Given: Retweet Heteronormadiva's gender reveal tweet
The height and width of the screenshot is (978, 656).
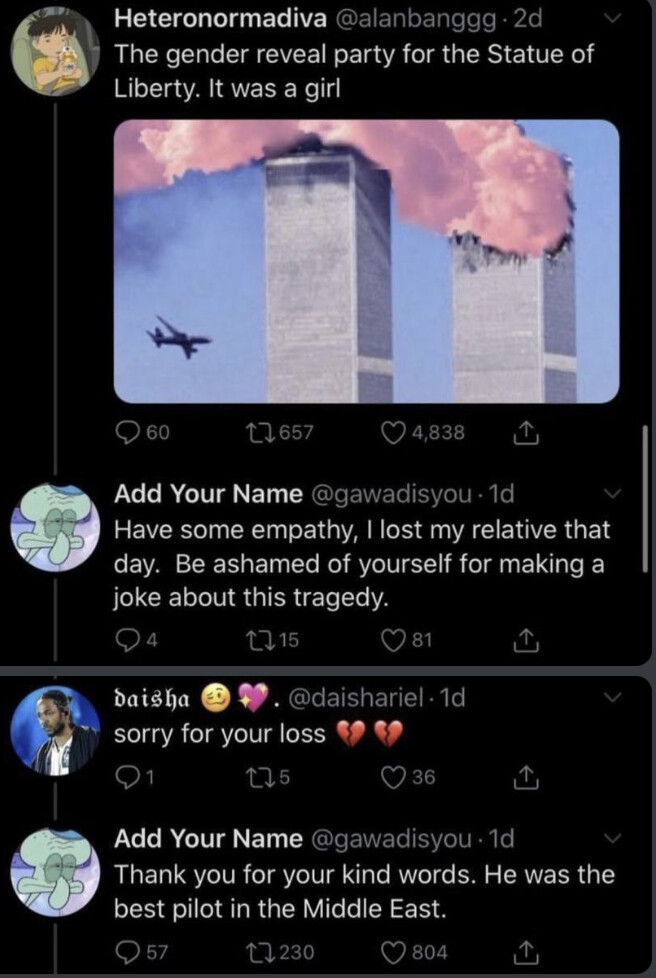Looking at the screenshot, I should [x=260, y=432].
